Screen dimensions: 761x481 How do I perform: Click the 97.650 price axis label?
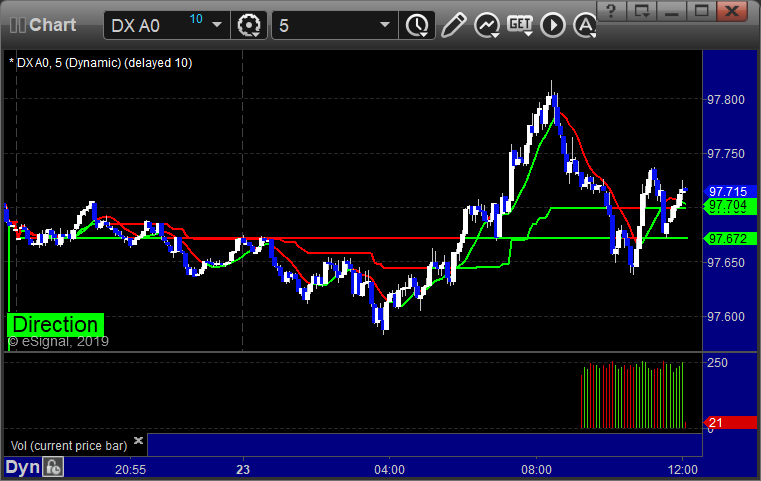726,263
